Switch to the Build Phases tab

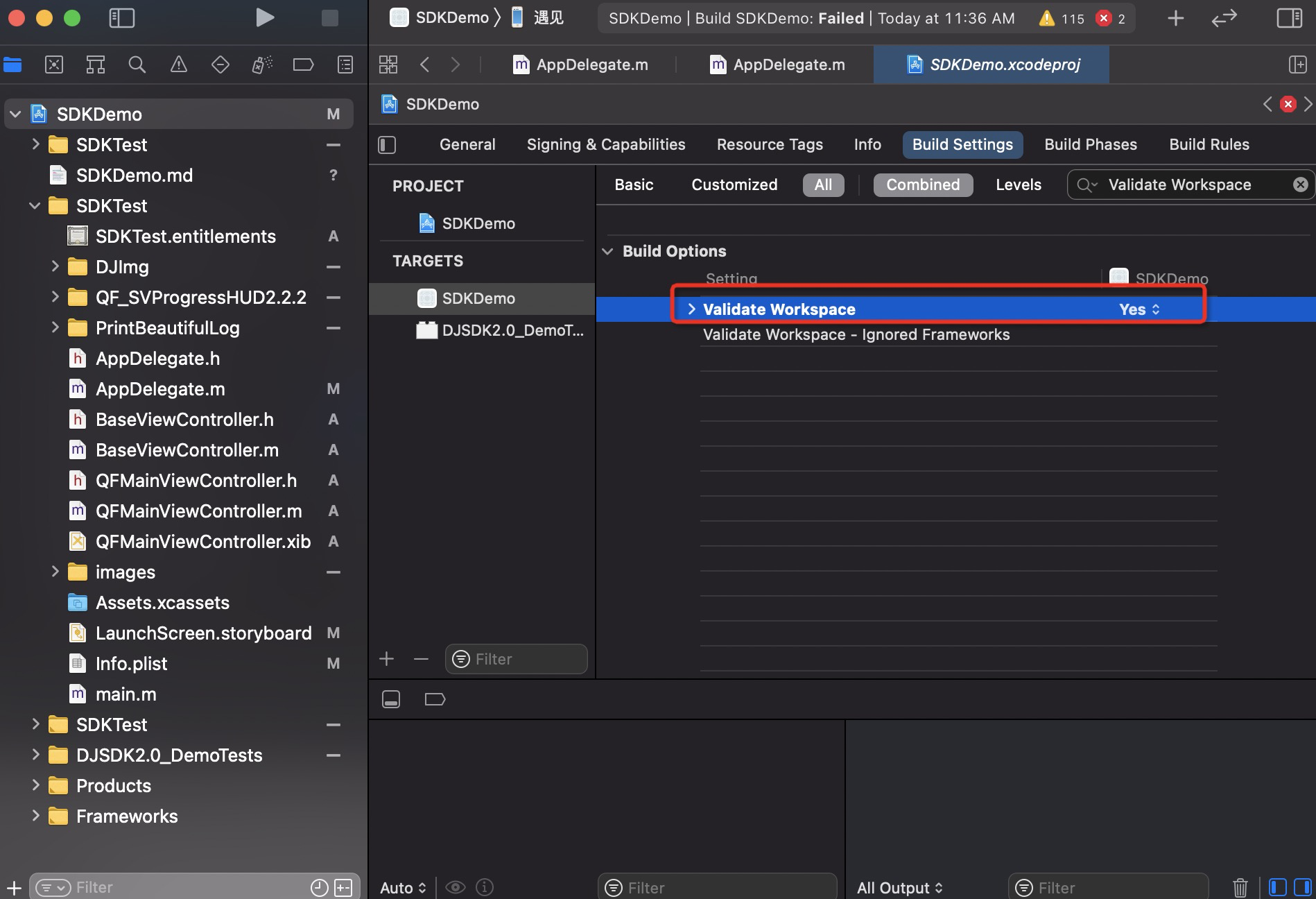tap(1091, 144)
